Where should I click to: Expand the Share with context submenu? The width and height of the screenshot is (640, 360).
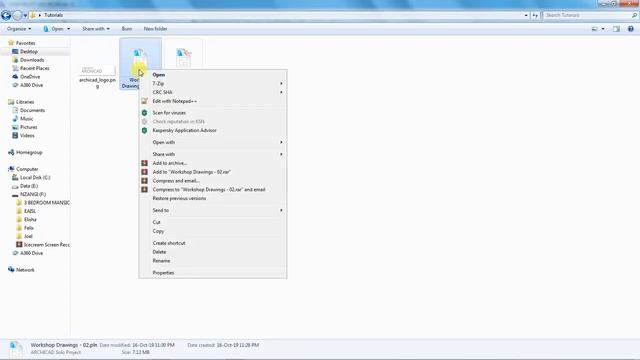(x=213, y=154)
